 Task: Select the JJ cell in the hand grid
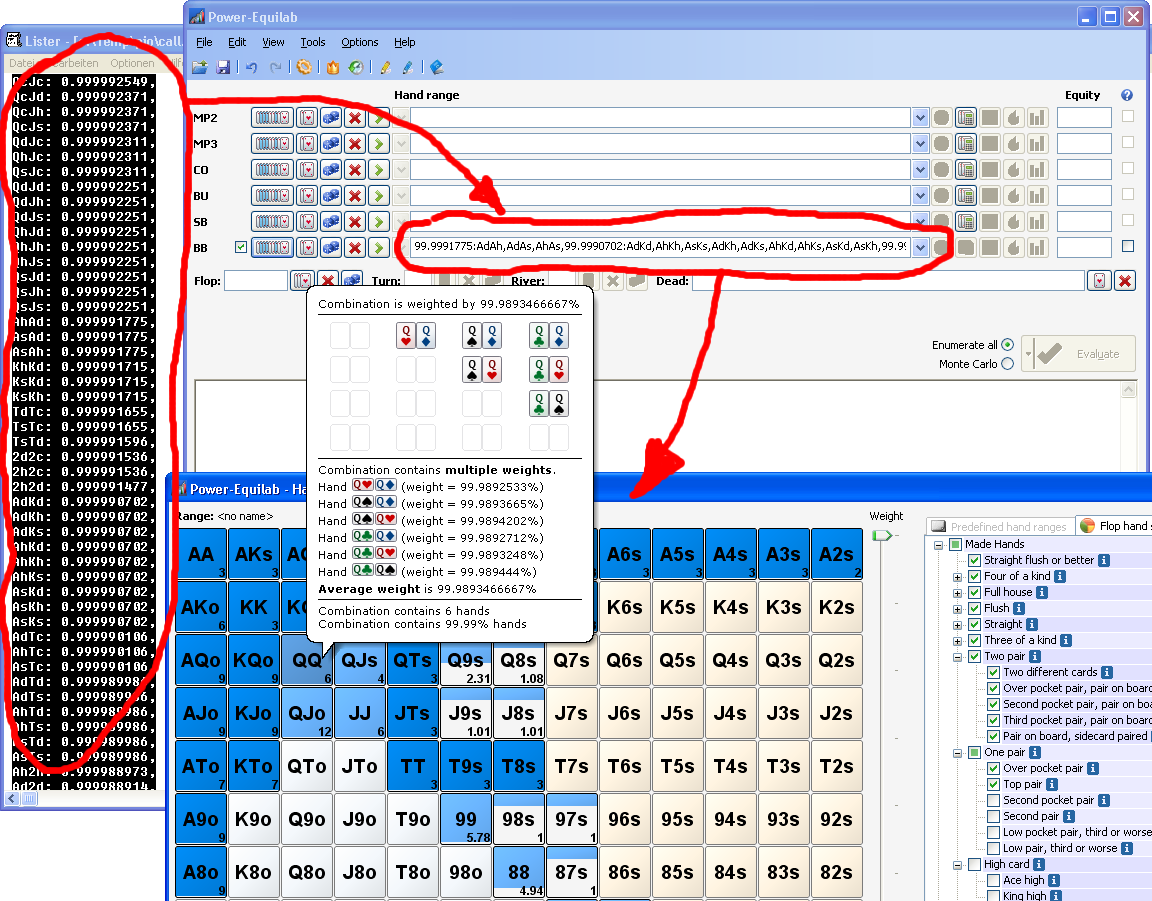[x=360, y=713]
